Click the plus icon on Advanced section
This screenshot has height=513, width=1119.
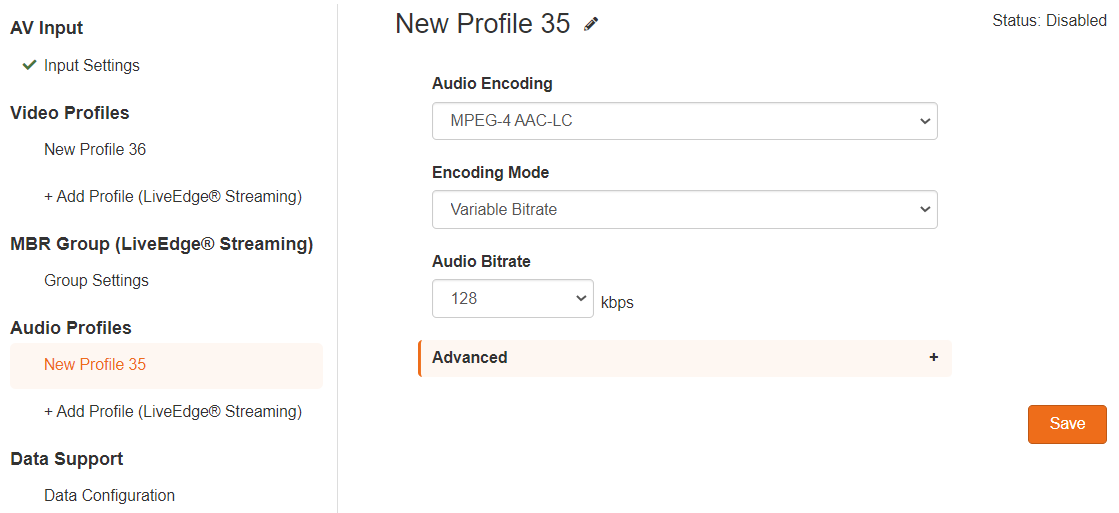tap(933, 357)
